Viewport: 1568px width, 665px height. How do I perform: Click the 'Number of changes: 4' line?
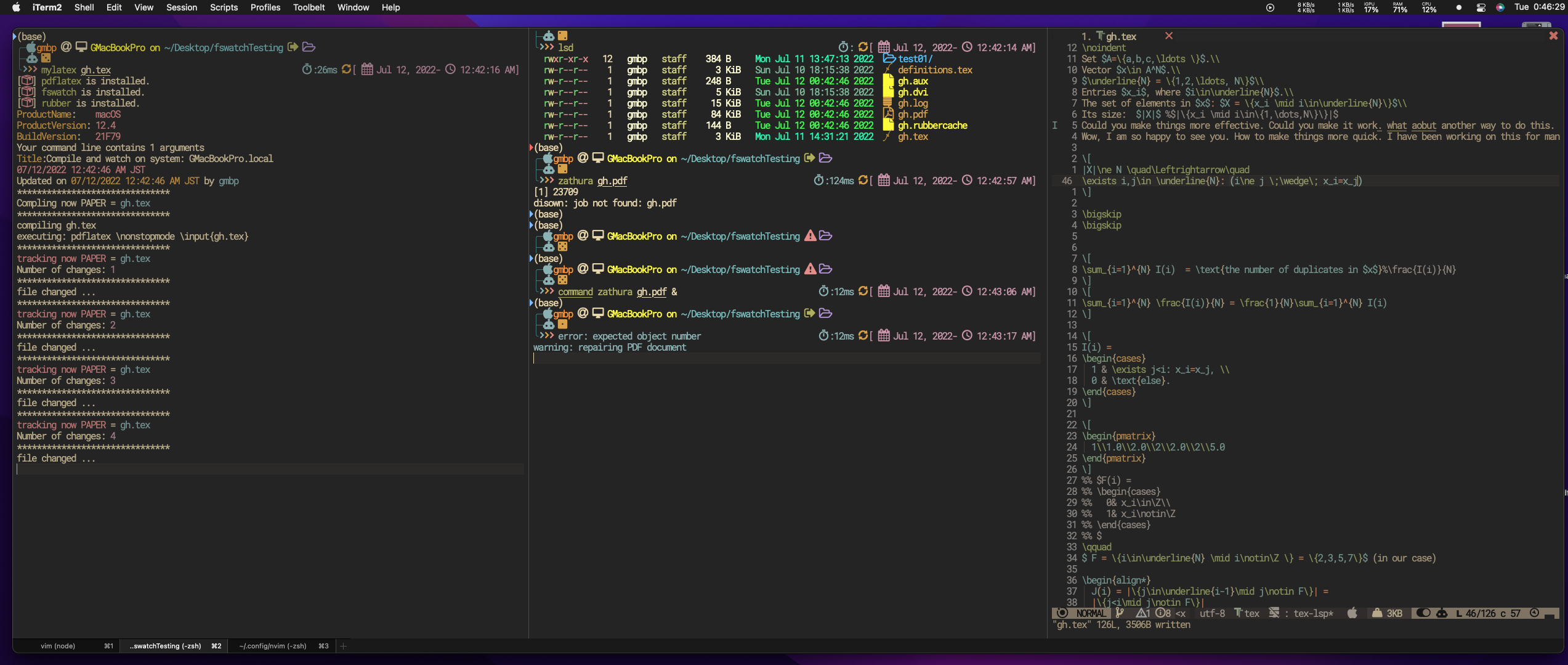66,436
